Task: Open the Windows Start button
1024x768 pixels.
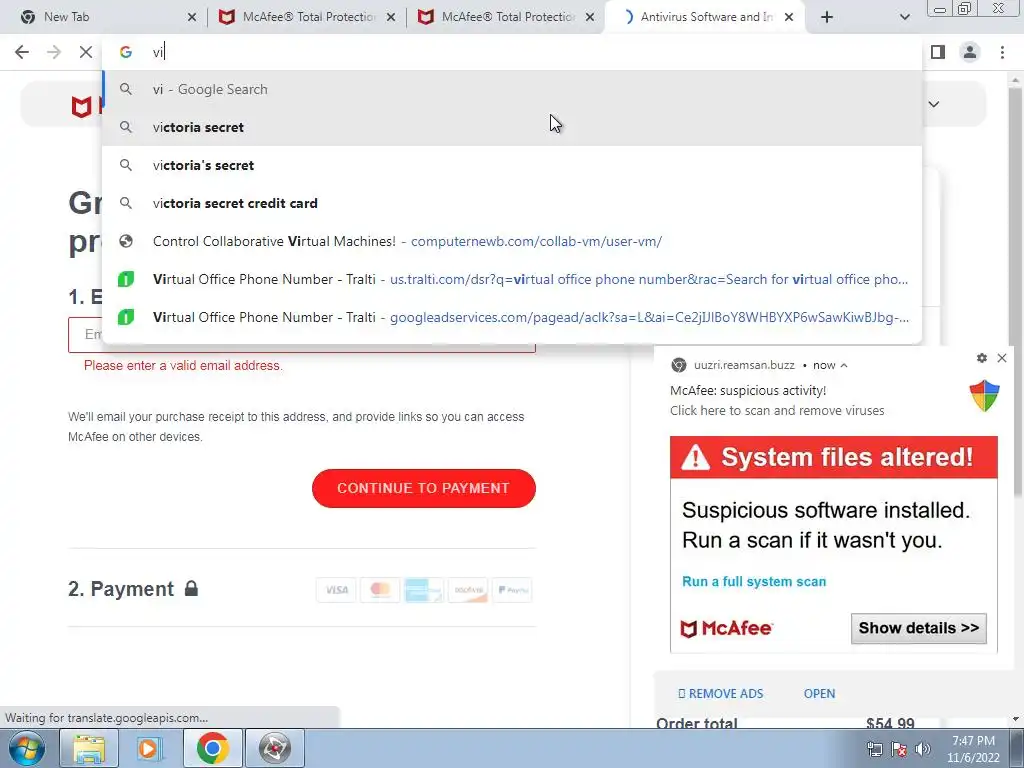Action: pos(27,748)
